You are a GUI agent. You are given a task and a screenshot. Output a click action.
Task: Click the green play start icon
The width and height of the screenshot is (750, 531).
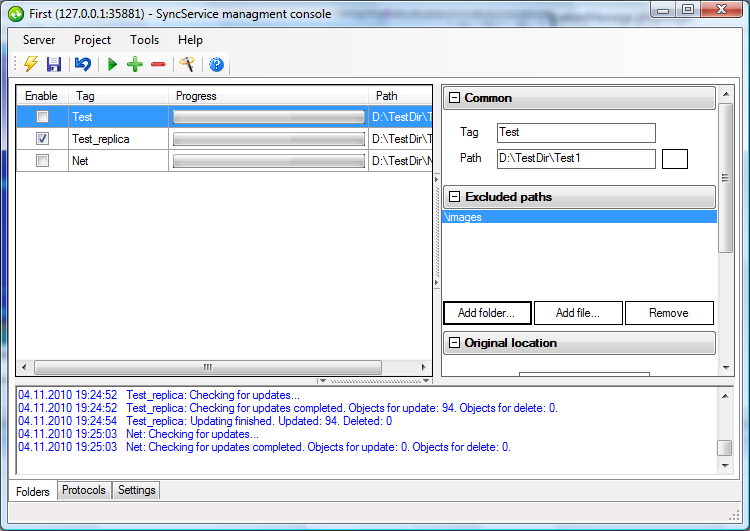(x=113, y=64)
